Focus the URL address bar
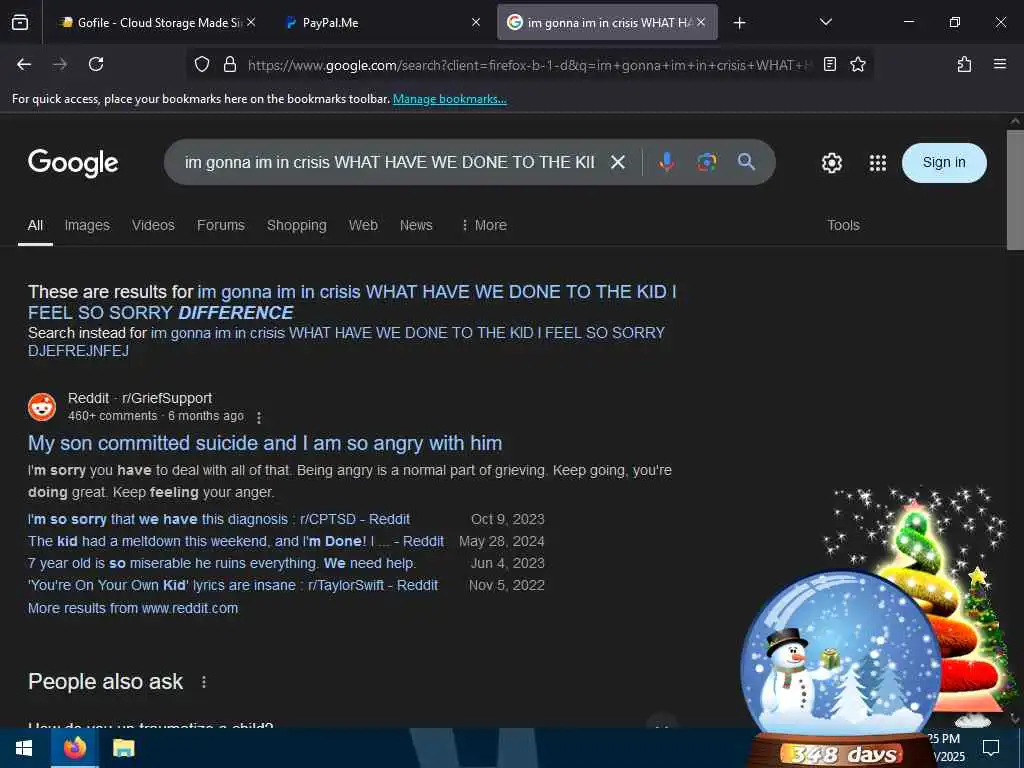Screen dimensions: 1024x768 point(529,65)
